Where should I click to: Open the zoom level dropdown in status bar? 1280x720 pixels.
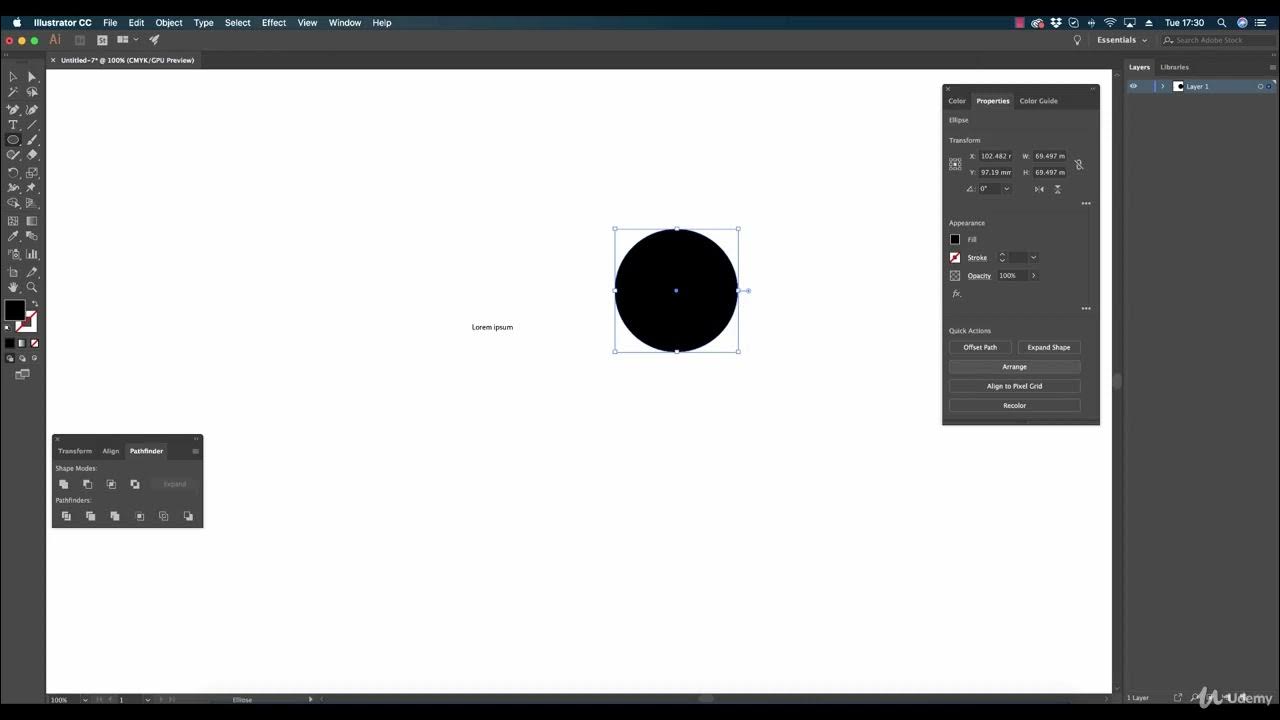click(85, 700)
